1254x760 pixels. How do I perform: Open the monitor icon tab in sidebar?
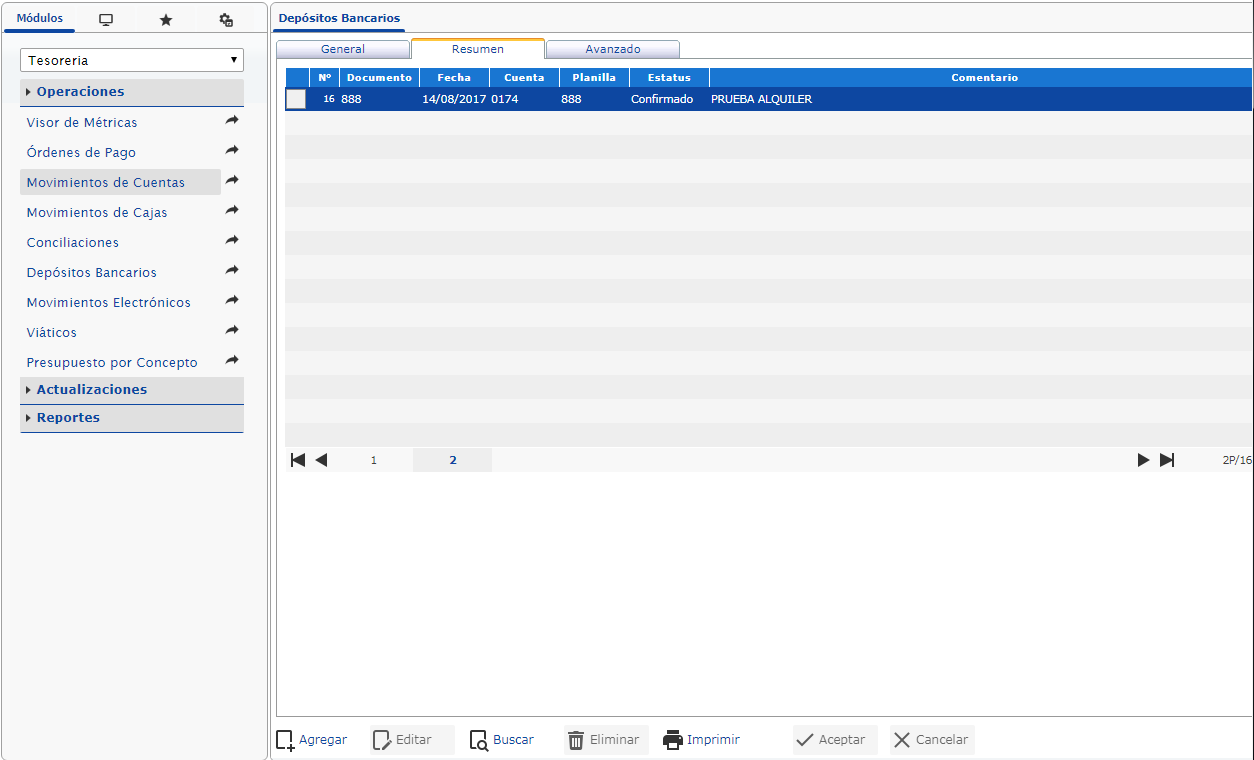click(106, 20)
